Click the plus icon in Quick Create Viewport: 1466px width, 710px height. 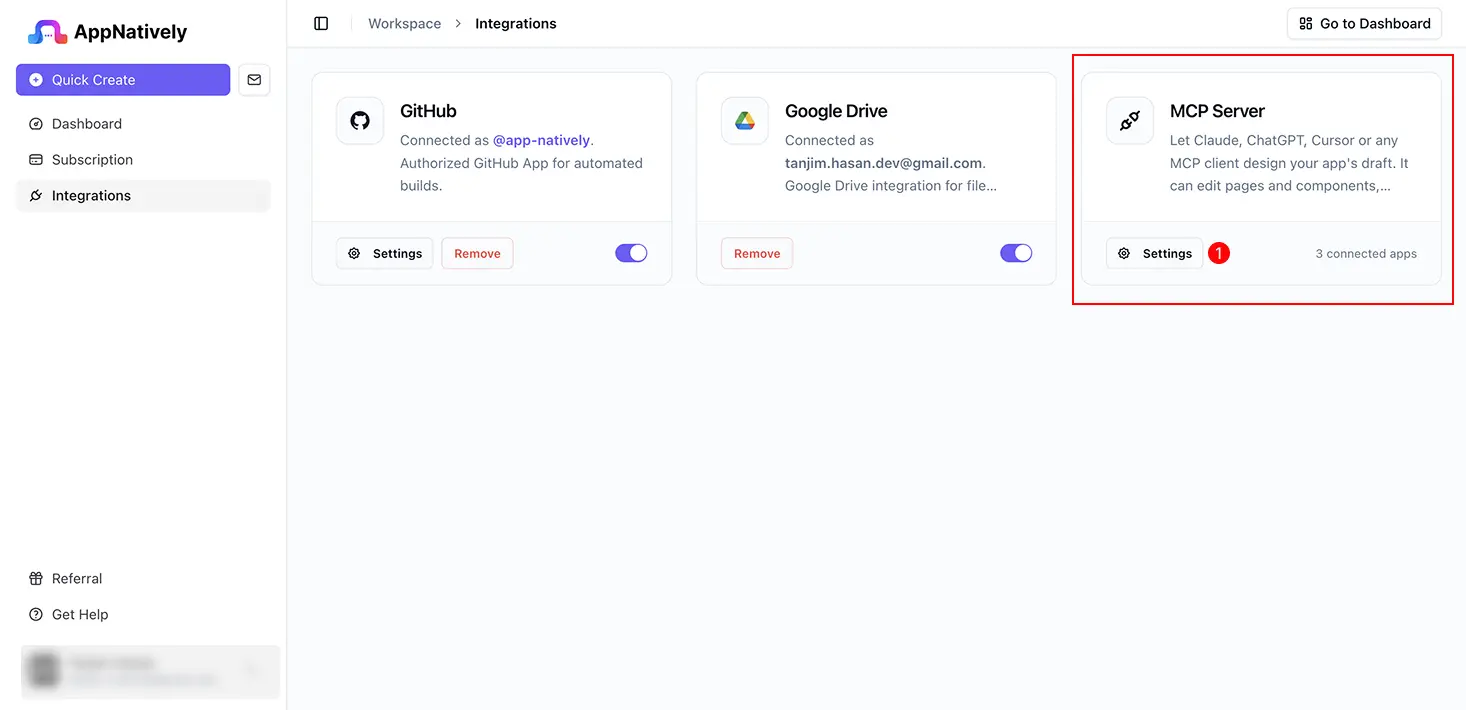36,80
